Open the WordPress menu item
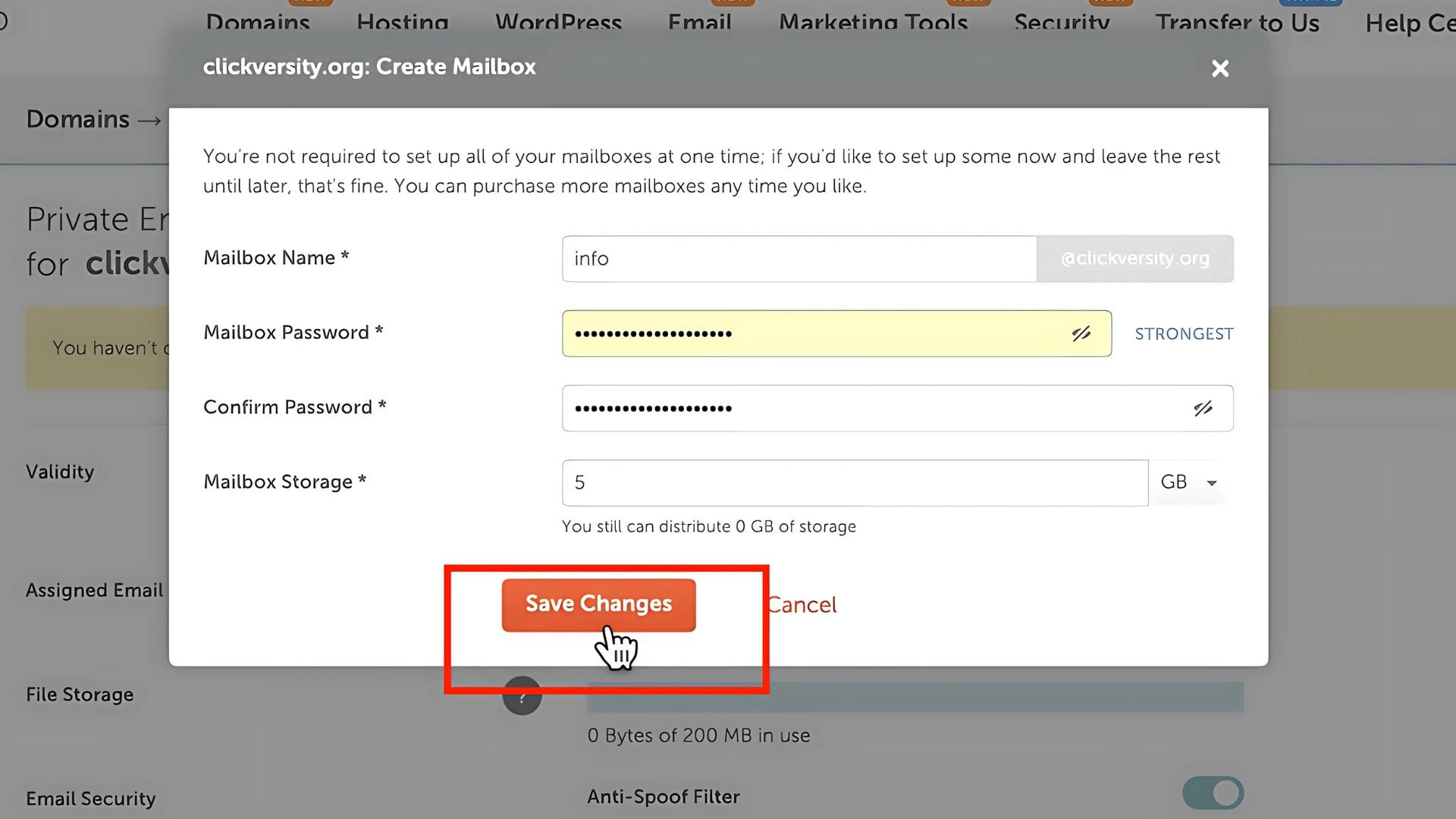This screenshot has width=1456, height=819. (559, 21)
